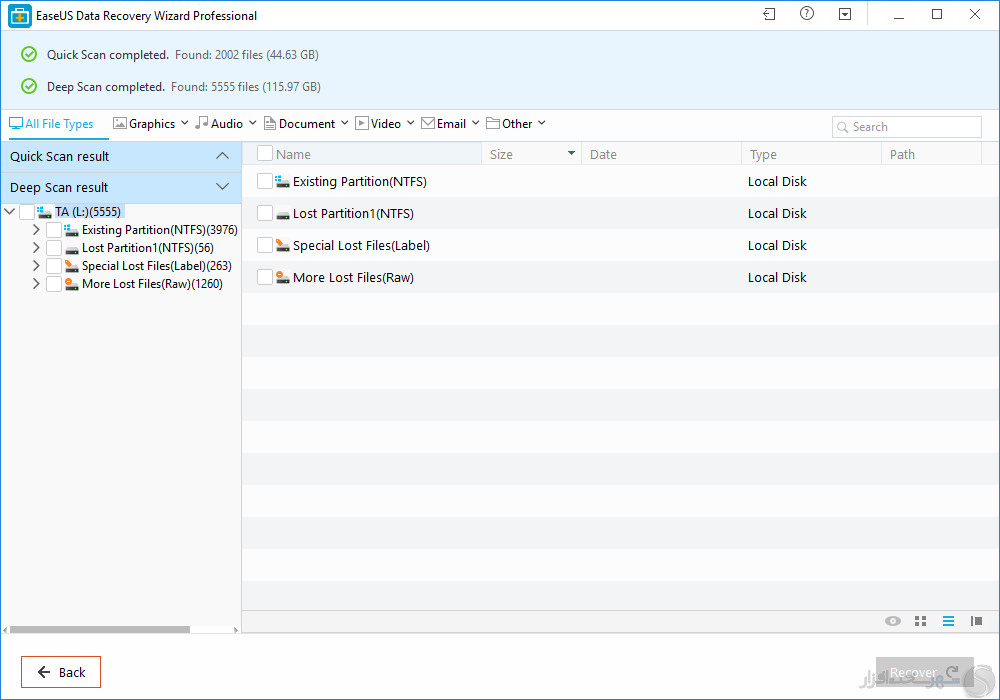Click the Graphics picture icon
The height and width of the screenshot is (700, 1000).
119,123
